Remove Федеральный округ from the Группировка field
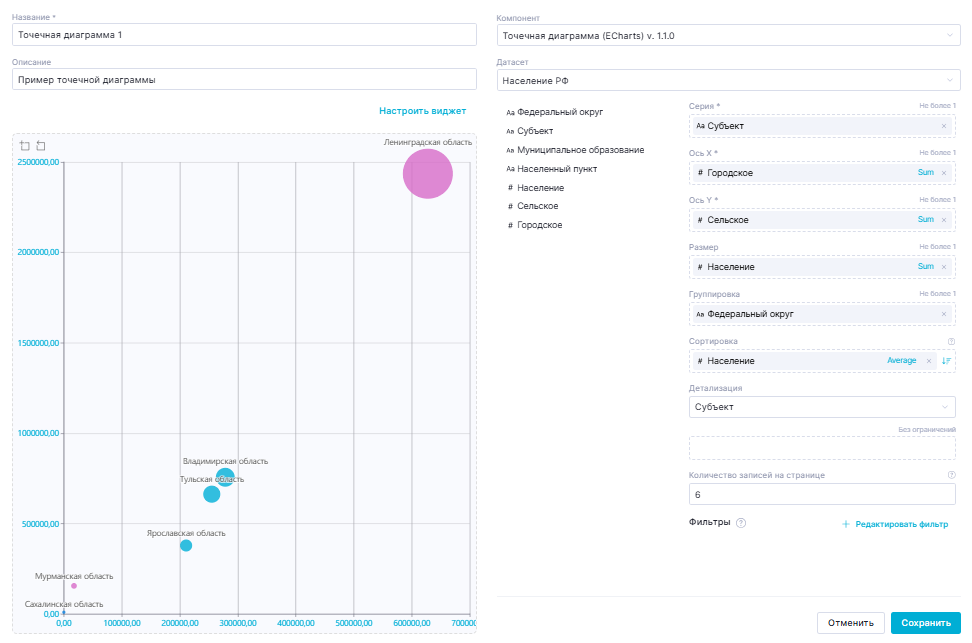 944,314
